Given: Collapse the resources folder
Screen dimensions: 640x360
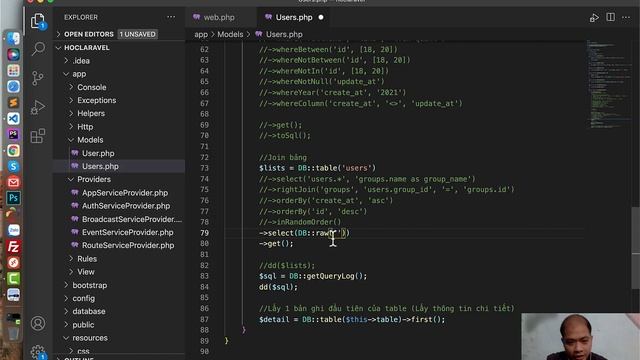Looking at the screenshot, I should point(90,338).
